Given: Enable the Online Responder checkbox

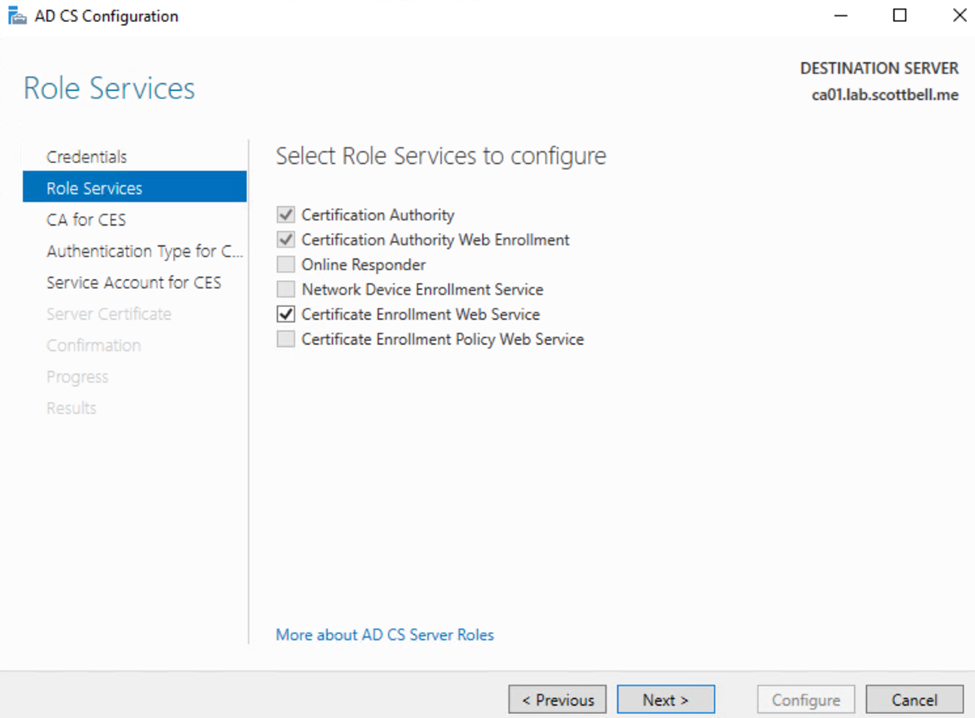Looking at the screenshot, I should click(286, 265).
